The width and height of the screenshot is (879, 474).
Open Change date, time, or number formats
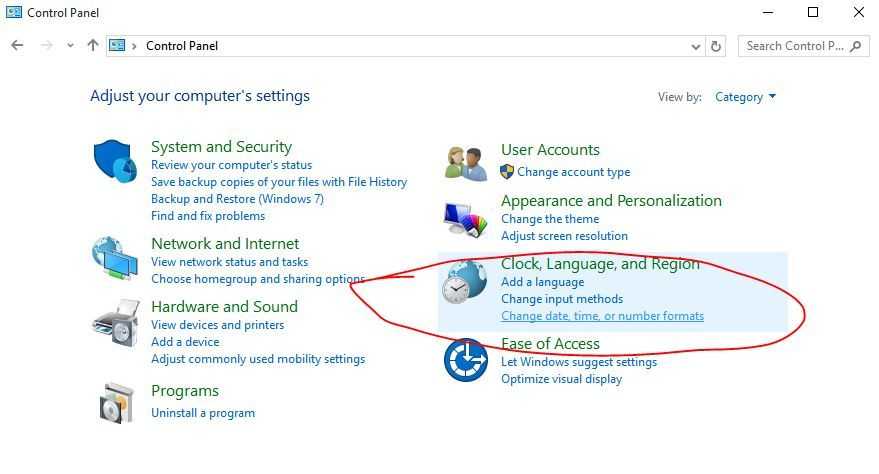click(x=602, y=316)
